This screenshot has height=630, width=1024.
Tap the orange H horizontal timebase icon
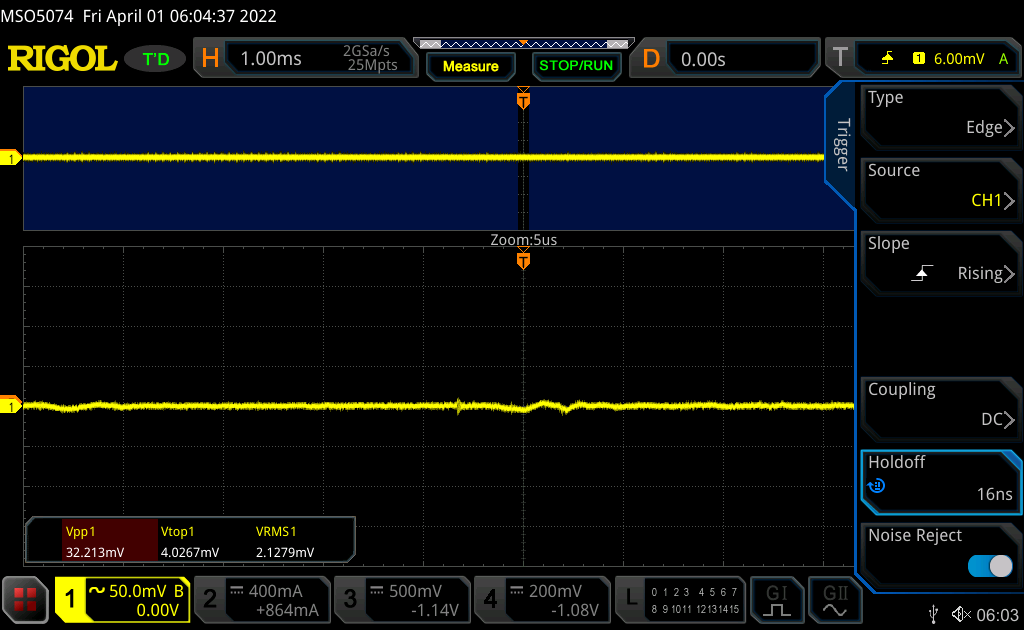click(x=210, y=59)
